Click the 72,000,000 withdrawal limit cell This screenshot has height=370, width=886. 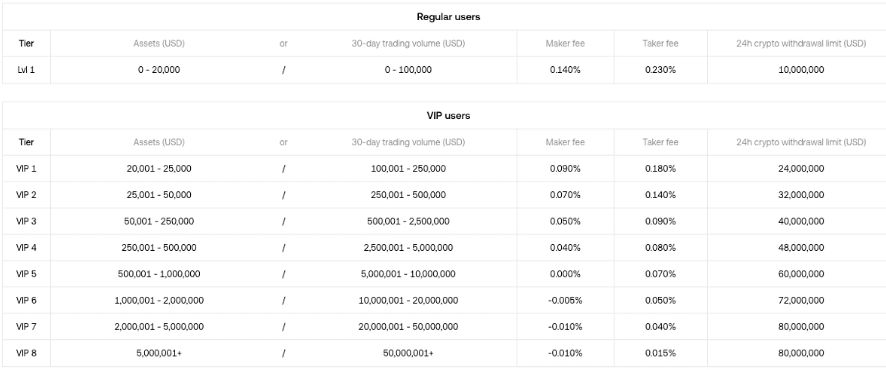[801, 301]
